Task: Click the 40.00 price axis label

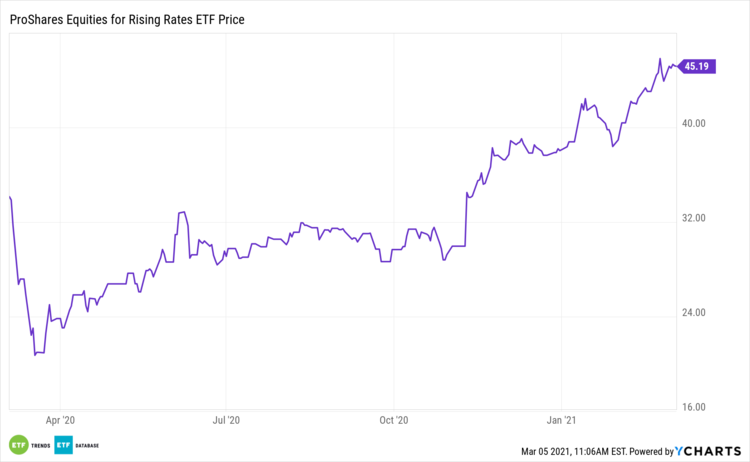Action: (x=694, y=124)
